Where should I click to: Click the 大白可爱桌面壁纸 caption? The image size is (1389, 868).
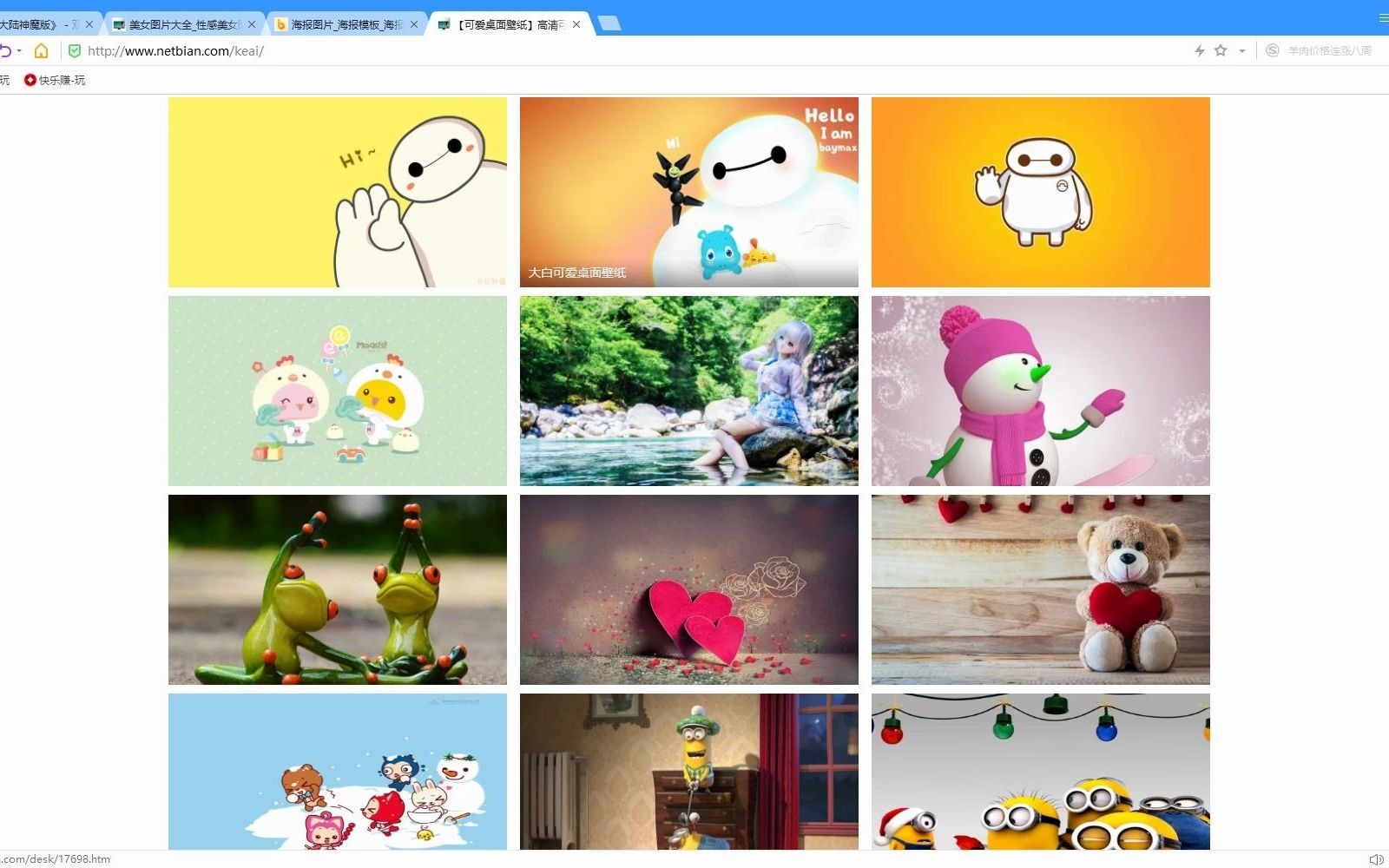tap(577, 273)
